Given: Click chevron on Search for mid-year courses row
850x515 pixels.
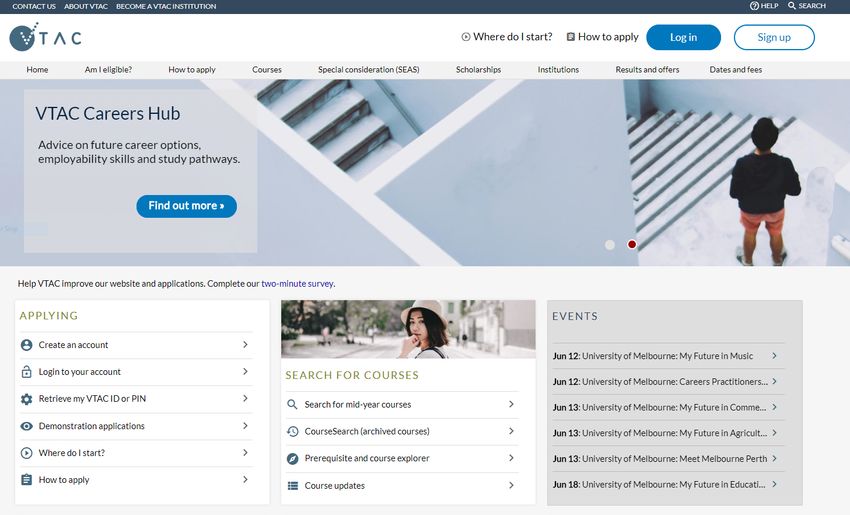Looking at the screenshot, I should pyautogui.click(x=511, y=404).
